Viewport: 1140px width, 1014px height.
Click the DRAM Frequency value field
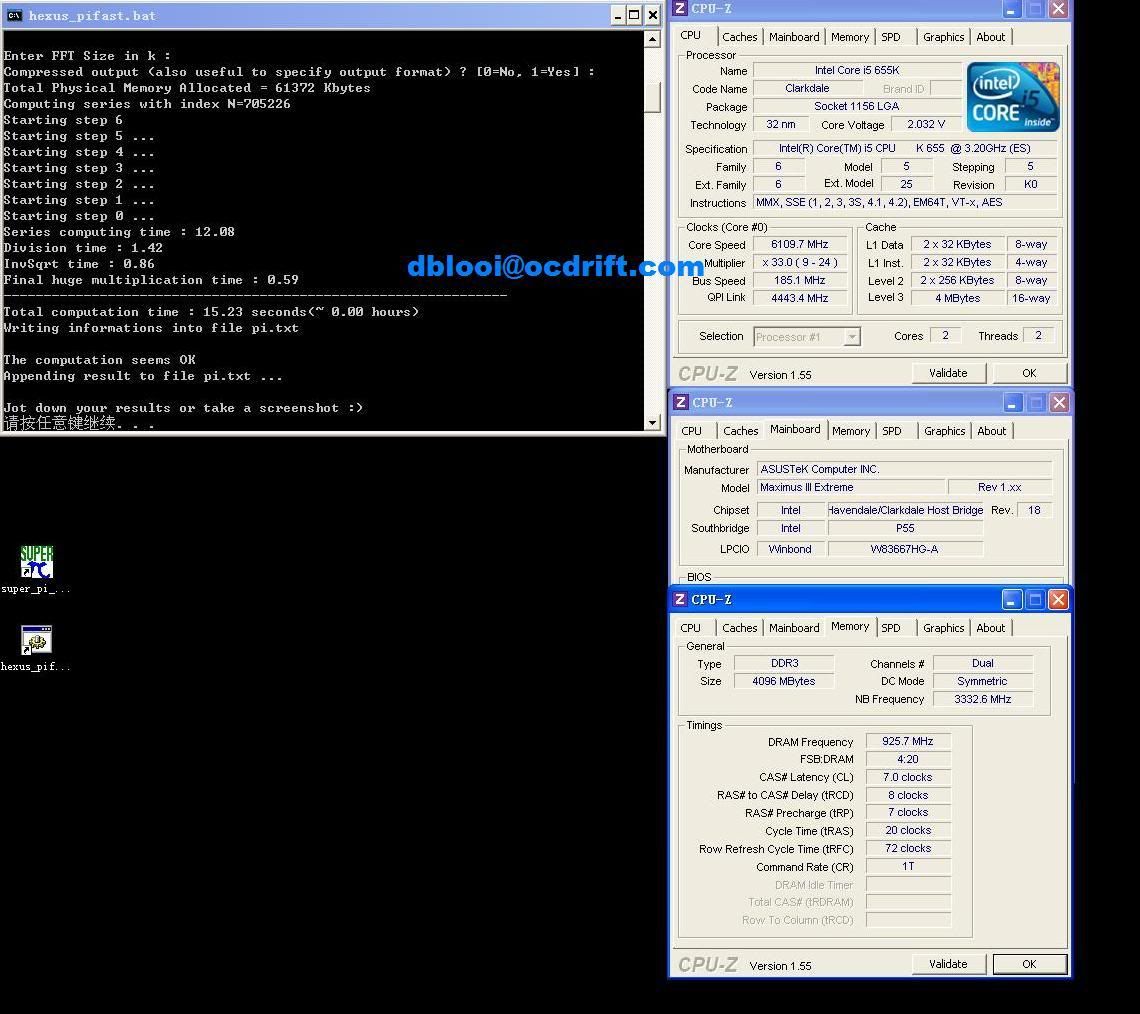pyautogui.click(x=907, y=742)
